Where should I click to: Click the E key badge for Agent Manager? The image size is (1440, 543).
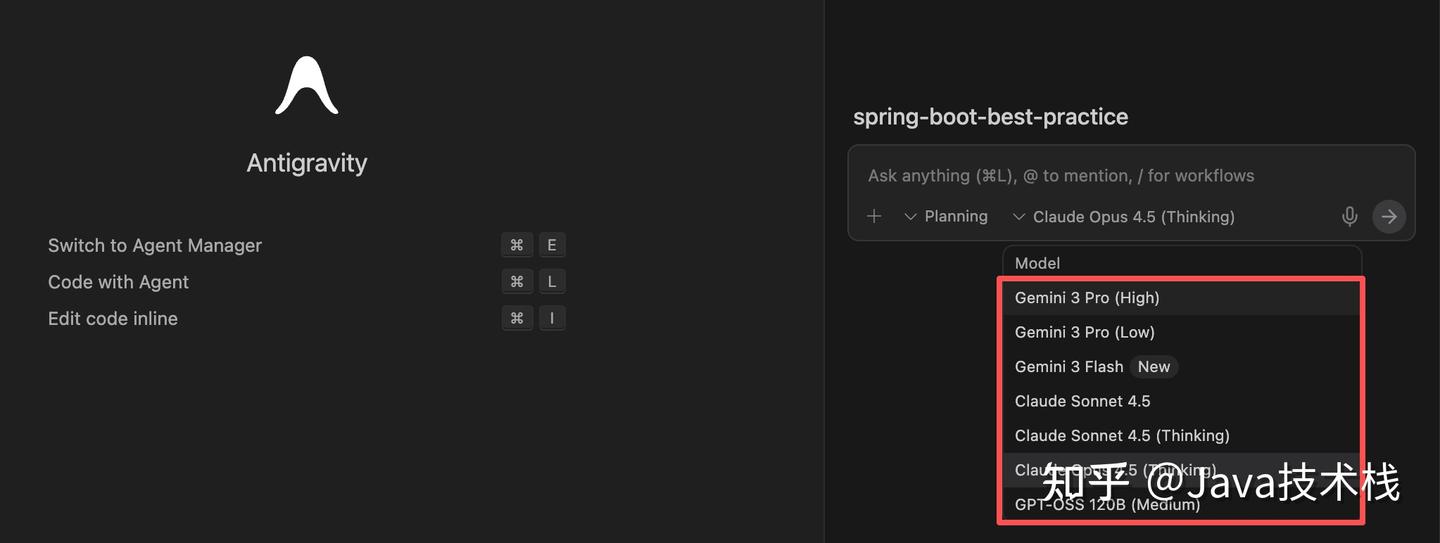(x=552, y=246)
